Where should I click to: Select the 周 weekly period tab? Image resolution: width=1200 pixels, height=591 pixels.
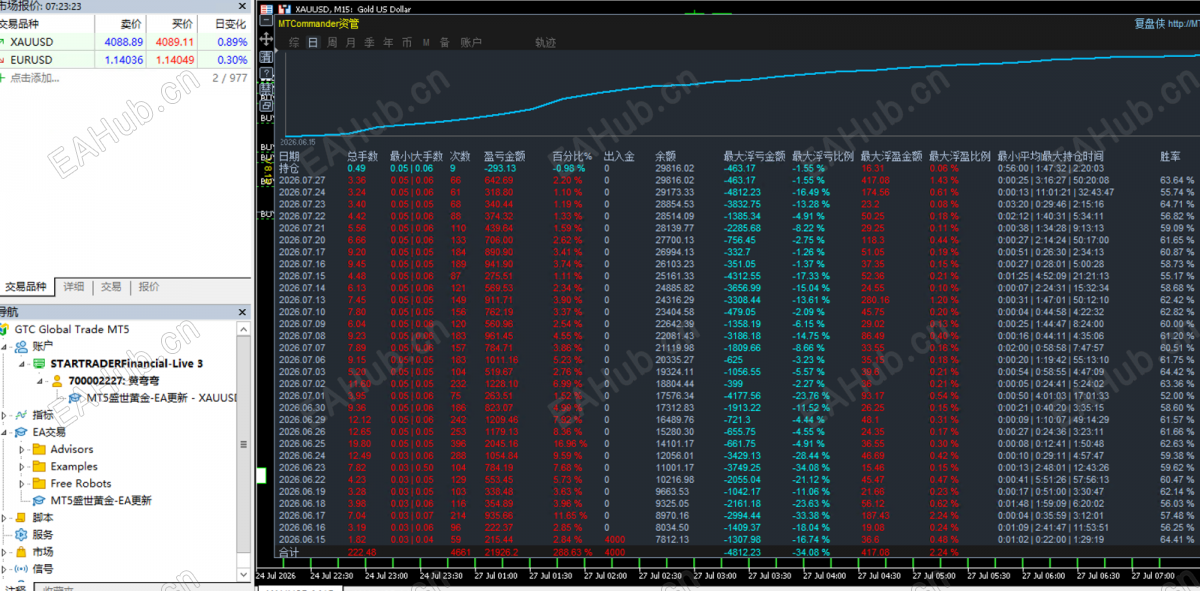click(332, 42)
